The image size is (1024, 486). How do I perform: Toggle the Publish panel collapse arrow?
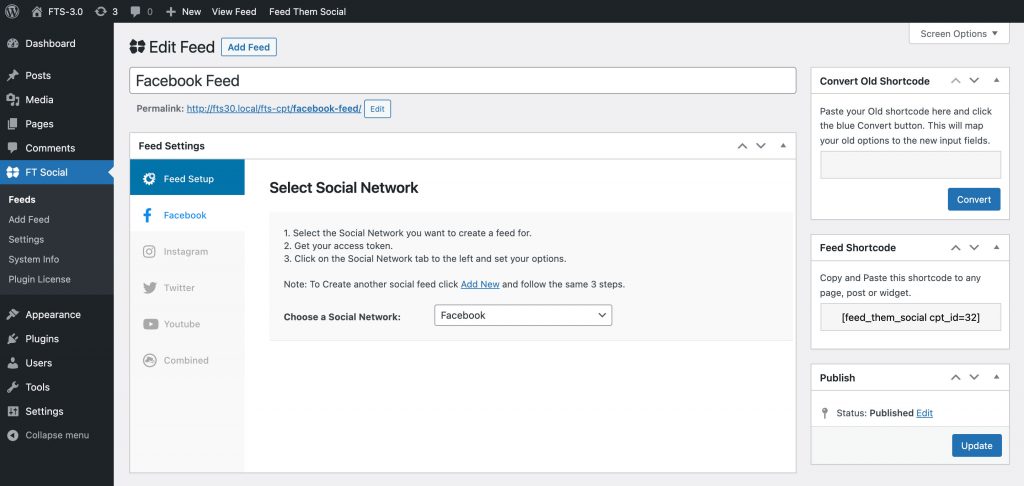(996, 377)
